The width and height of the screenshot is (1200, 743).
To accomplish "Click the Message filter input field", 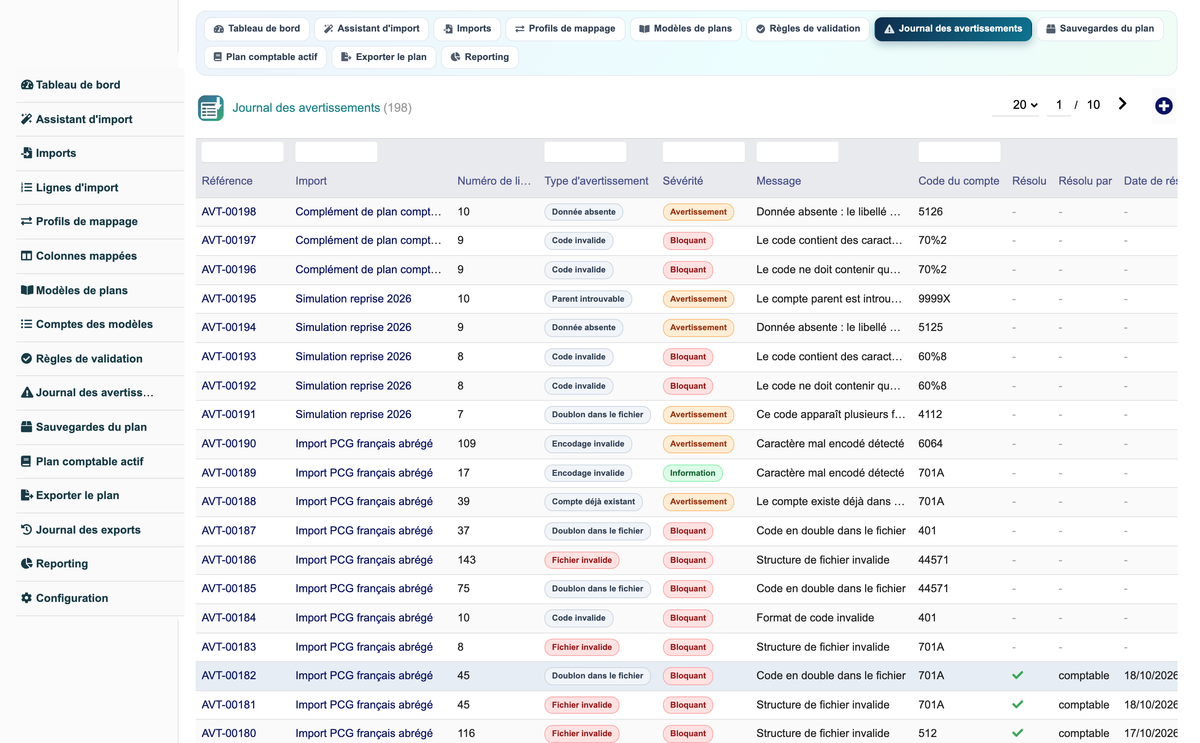I will click(x=798, y=152).
